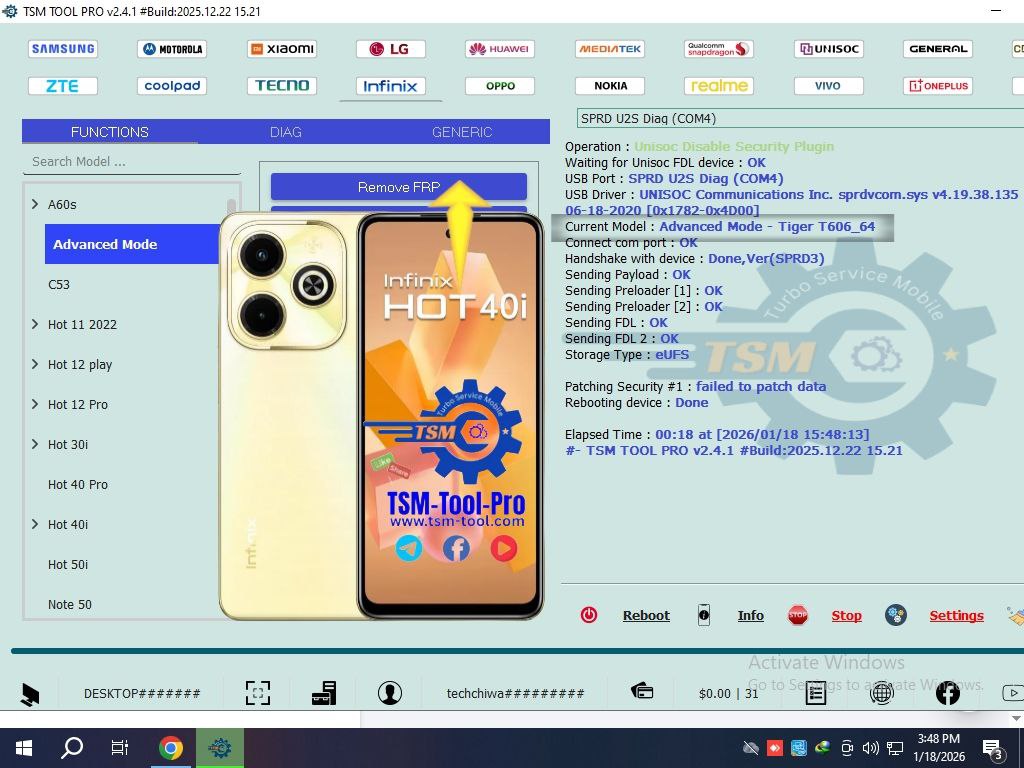Switch to the GENERIC tab
Viewport: 1024px width, 768px height.
click(x=462, y=132)
